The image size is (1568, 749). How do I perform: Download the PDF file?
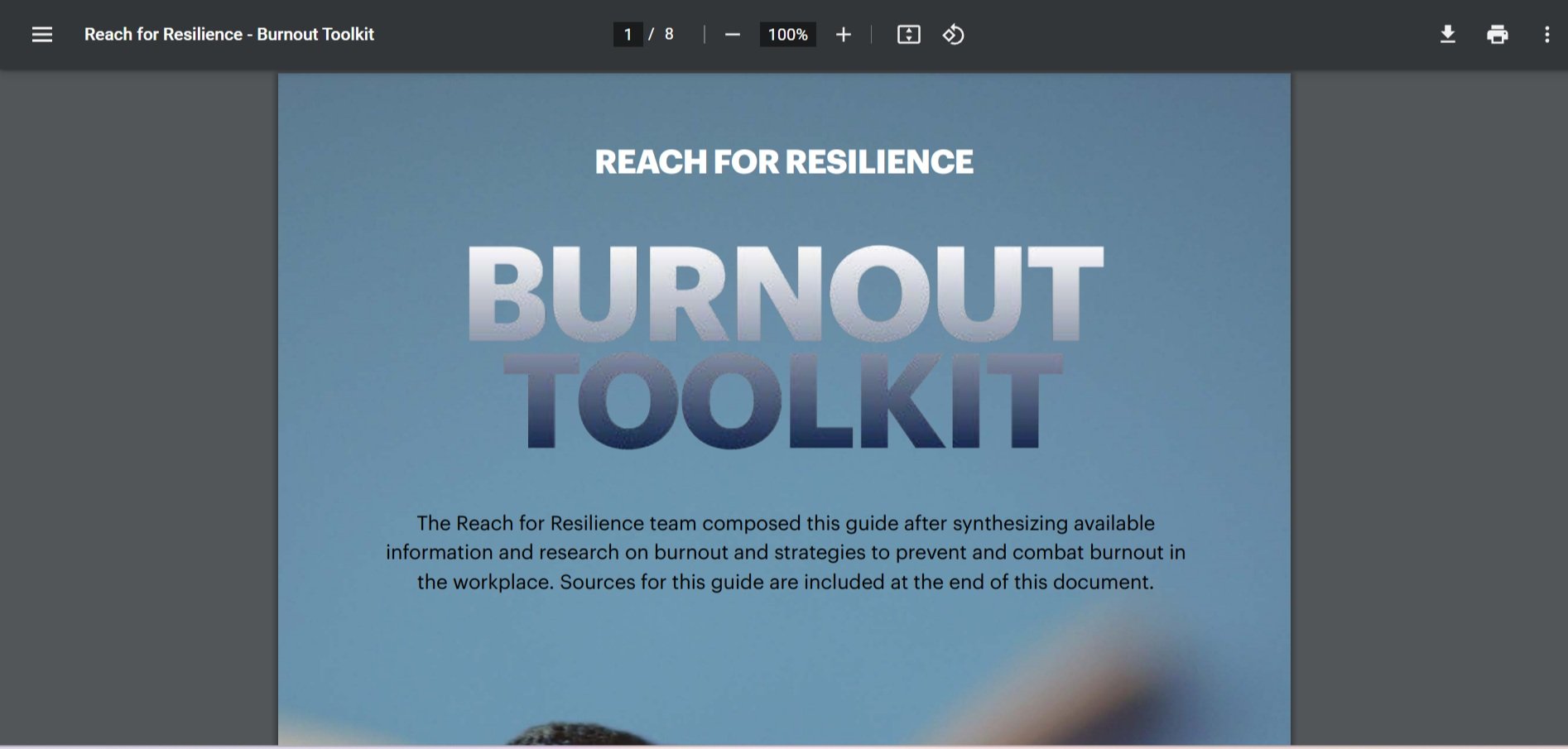click(x=1447, y=35)
